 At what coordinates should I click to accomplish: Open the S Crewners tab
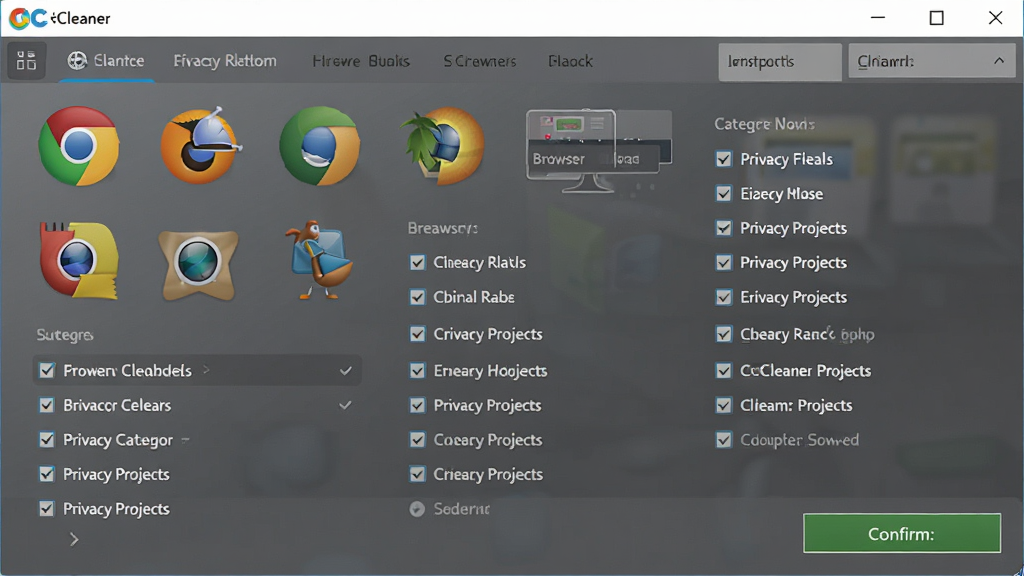[480, 61]
